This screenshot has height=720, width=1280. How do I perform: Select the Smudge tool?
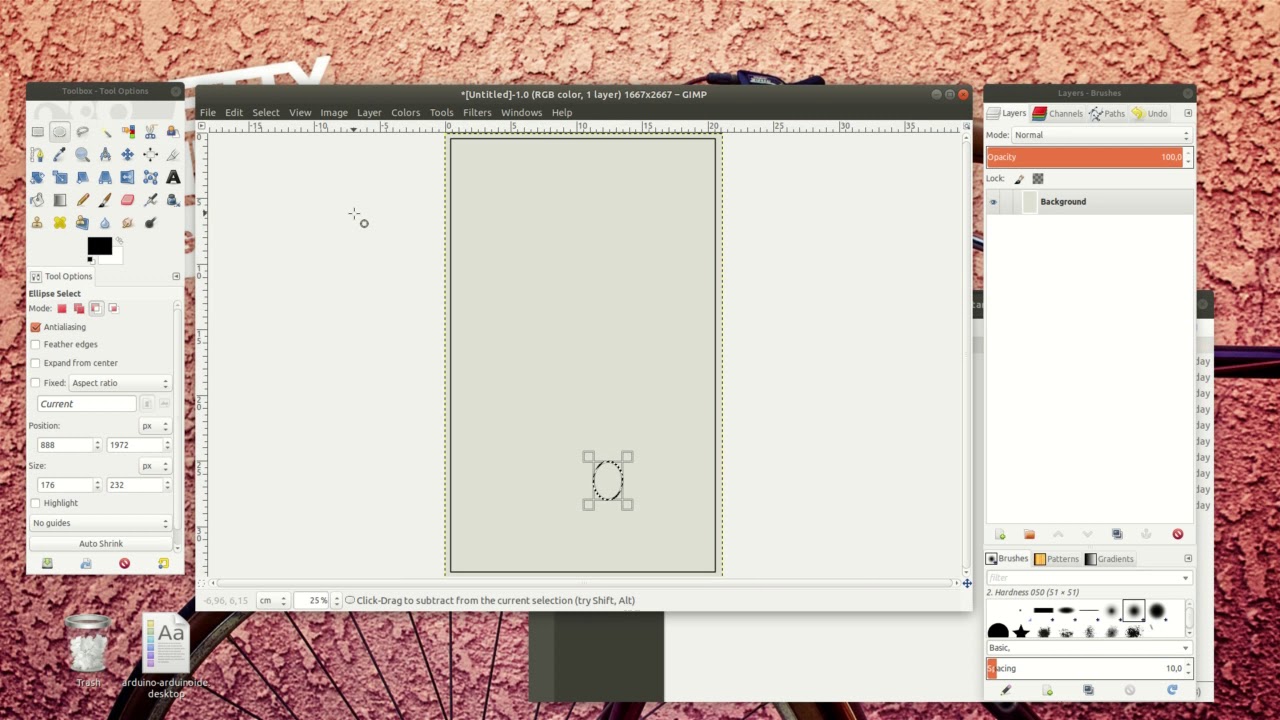(127, 222)
